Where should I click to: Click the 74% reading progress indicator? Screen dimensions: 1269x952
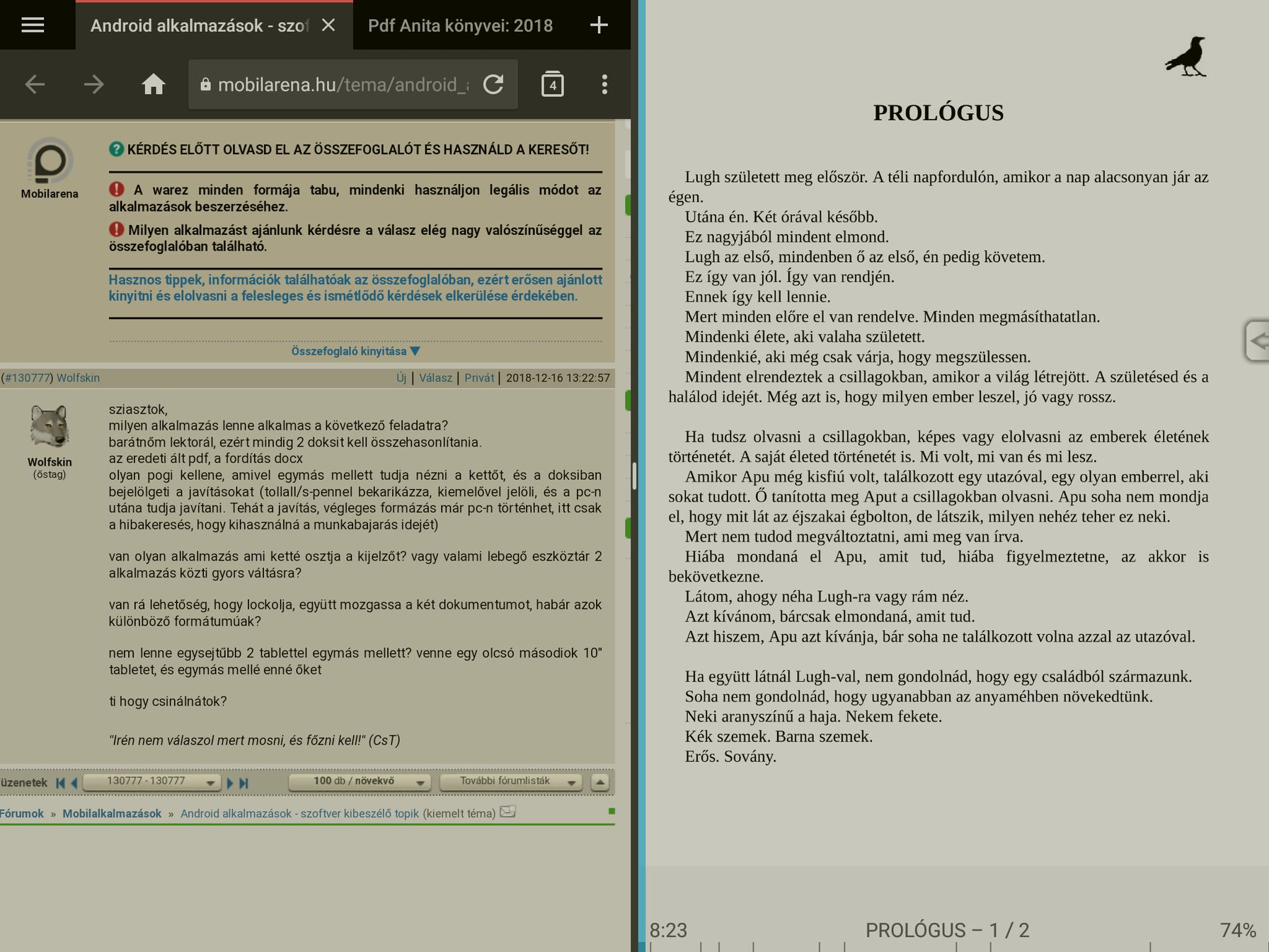pyautogui.click(x=1238, y=930)
